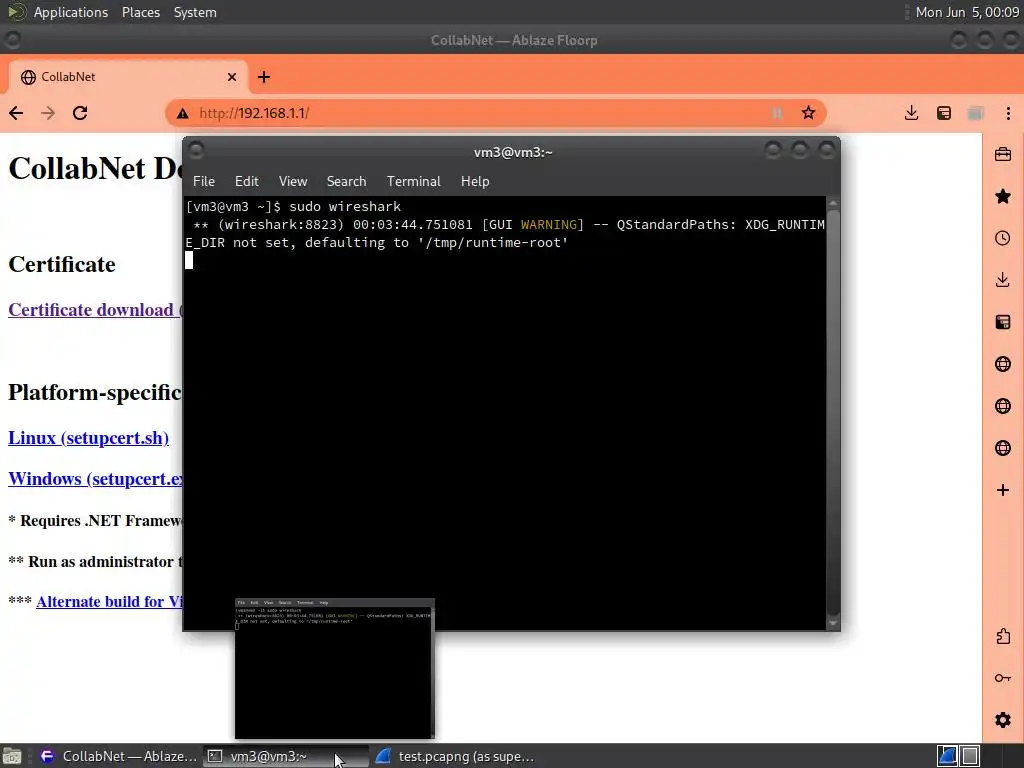
Task: Toggle the sidebar icon in the browser toolbar
Action: 944,113
